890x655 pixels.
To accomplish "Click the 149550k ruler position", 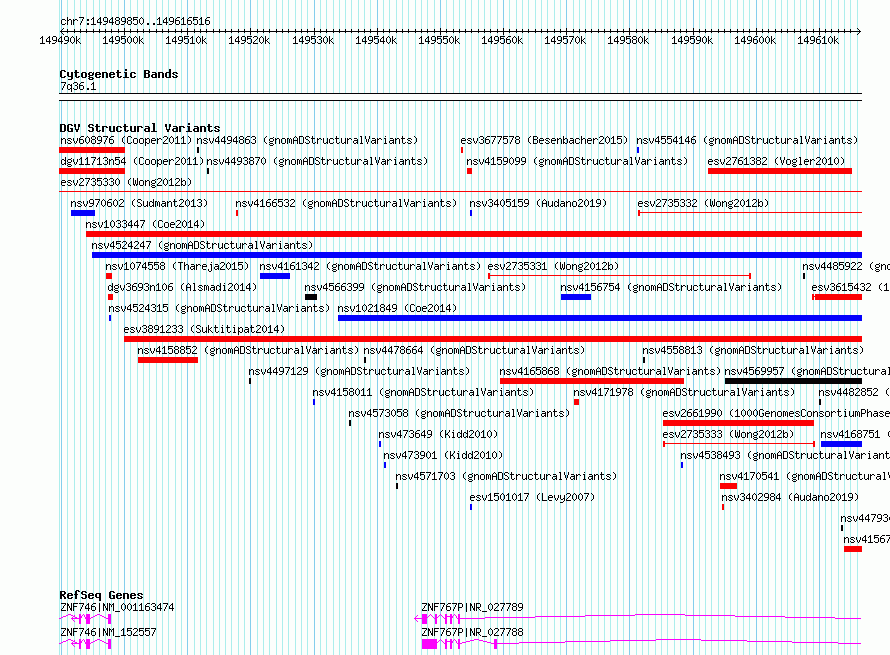I will click(439, 40).
